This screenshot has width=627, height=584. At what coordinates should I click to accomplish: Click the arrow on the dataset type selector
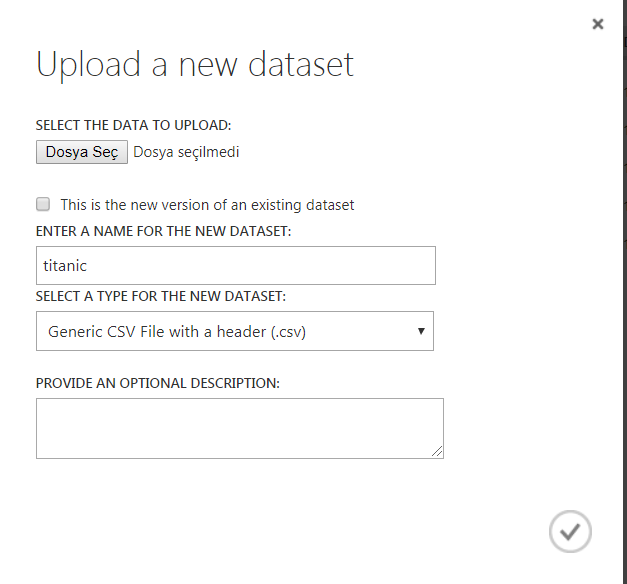(x=420, y=331)
